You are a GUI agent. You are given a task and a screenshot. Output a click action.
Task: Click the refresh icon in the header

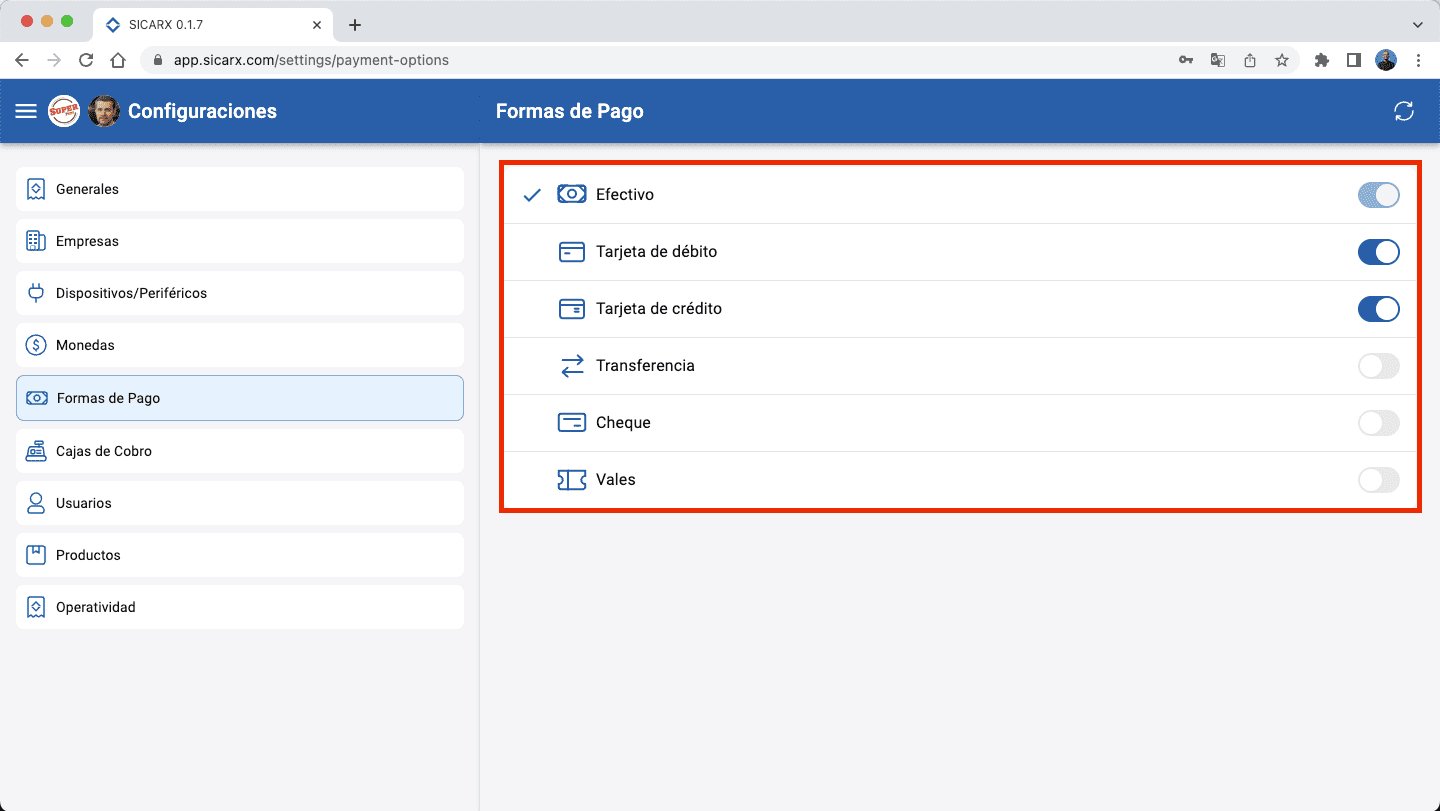(1404, 111)
